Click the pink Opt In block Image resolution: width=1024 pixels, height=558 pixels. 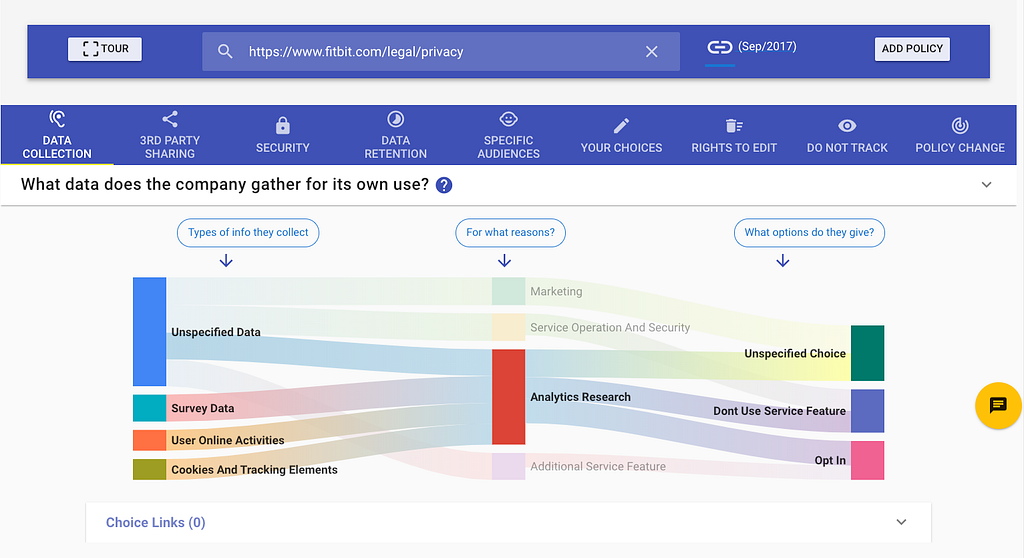pos(867,460)
